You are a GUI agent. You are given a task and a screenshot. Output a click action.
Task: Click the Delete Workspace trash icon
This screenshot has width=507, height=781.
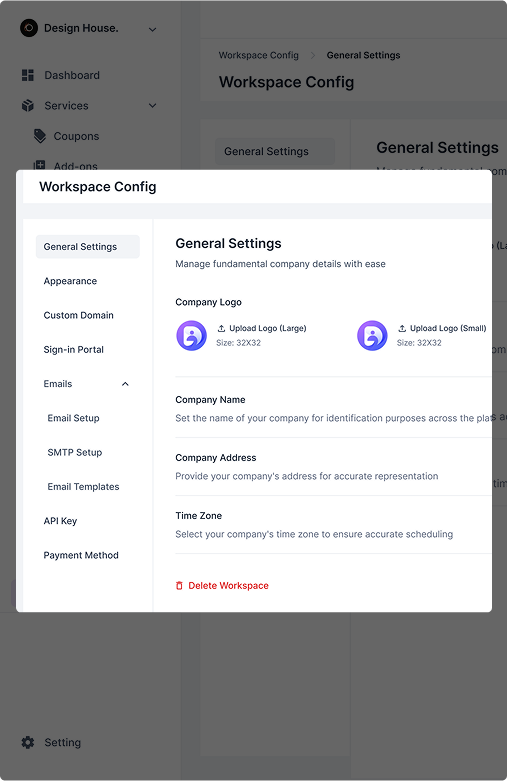pos(179,586)
